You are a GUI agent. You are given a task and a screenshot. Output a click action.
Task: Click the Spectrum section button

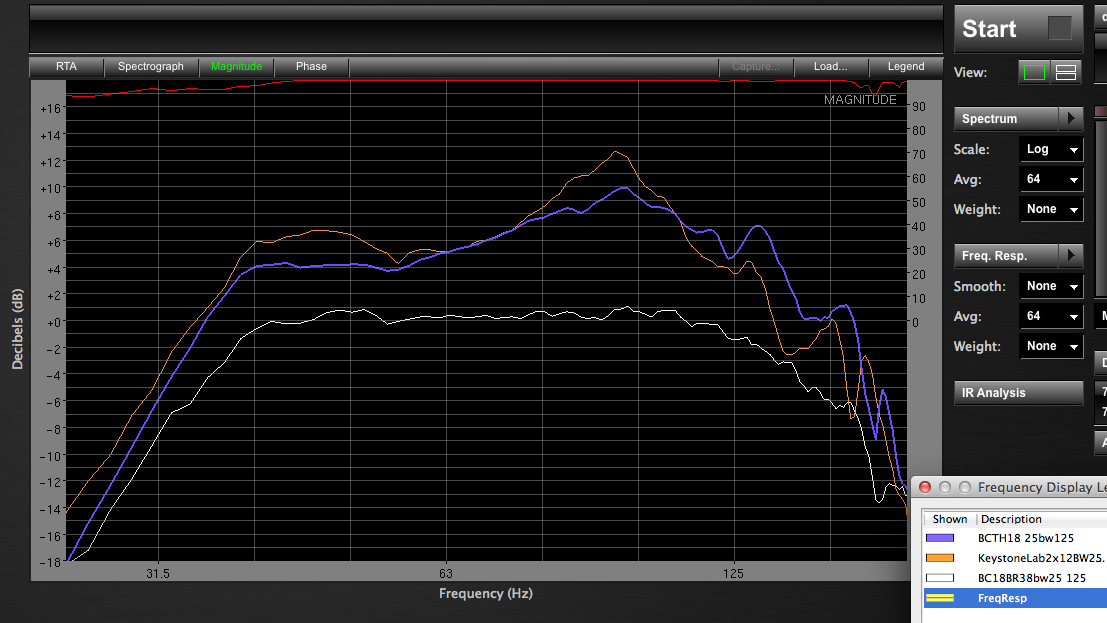pyautogui.click(x=1006, y=119)
